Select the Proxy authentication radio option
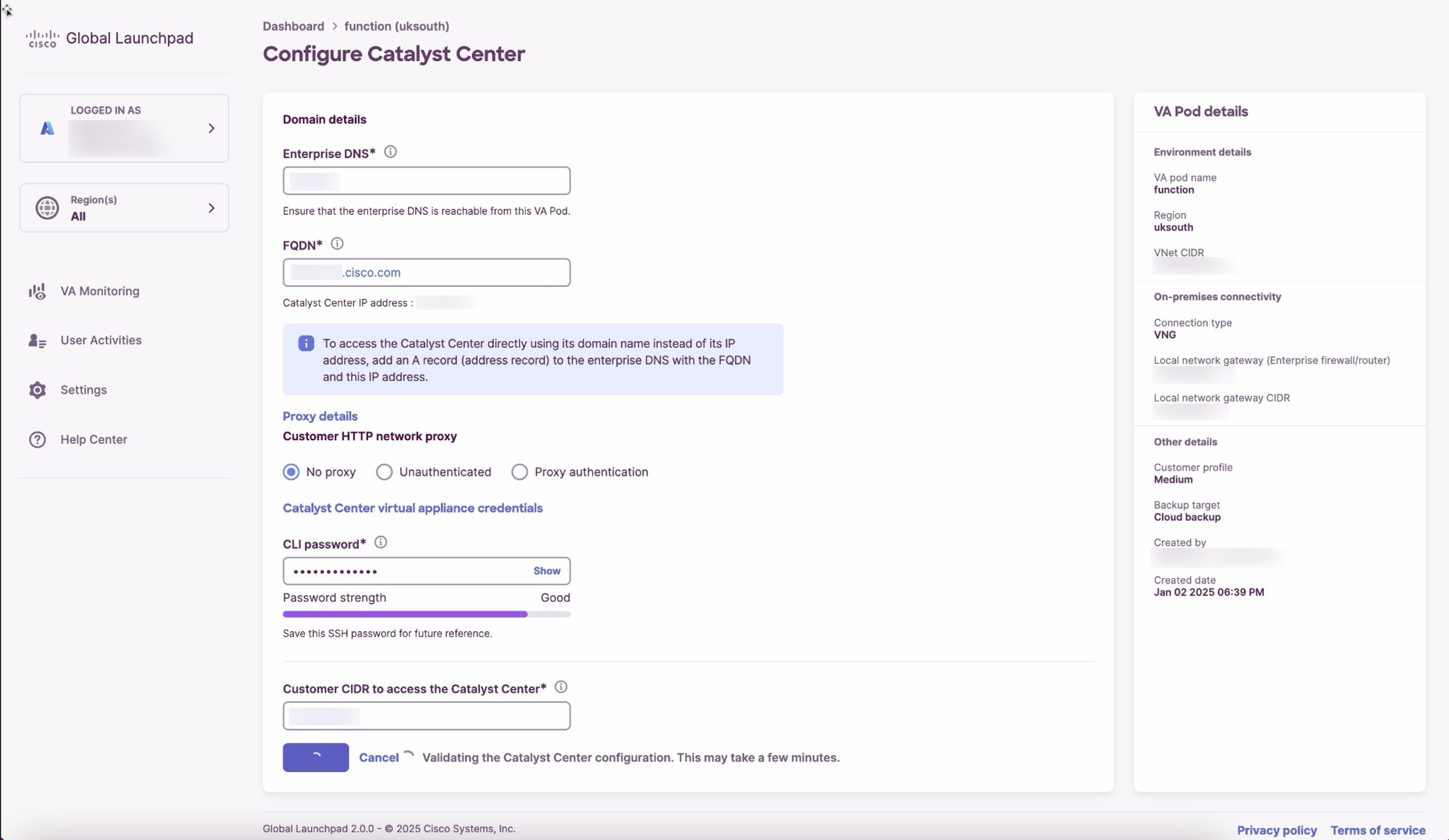The height and width of the screenshot is (840, 1449). point(519,472)
